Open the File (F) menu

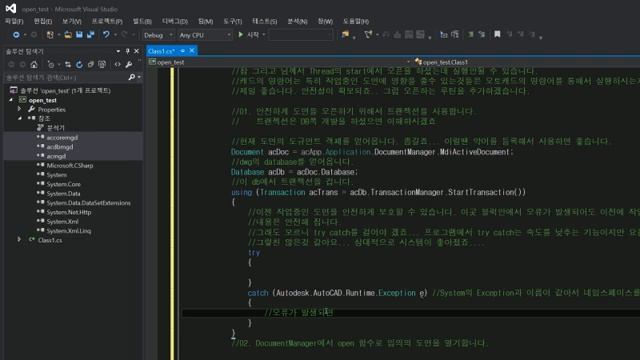(x=14, y=21)
